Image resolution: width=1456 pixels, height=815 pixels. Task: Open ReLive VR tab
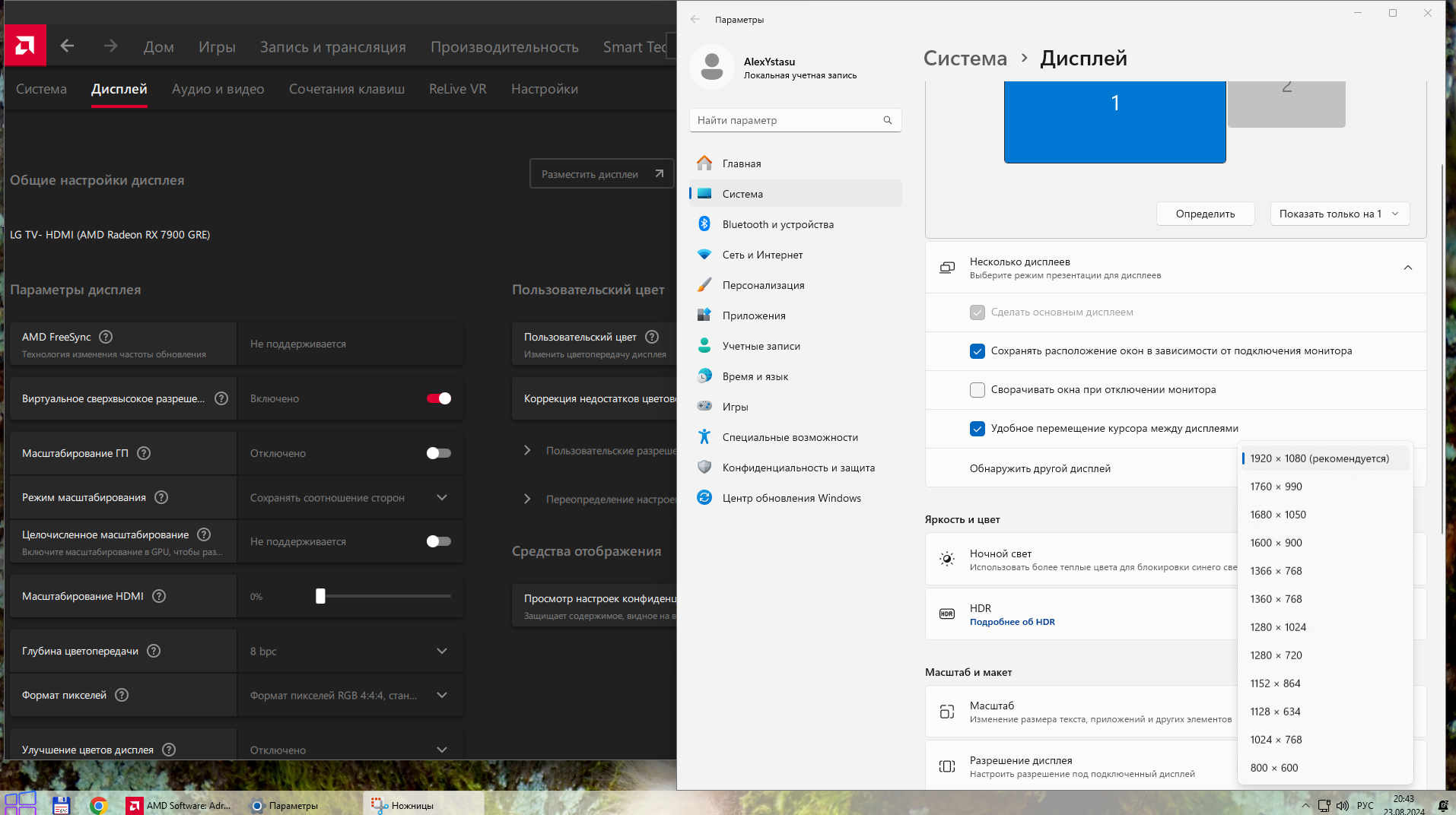[458, 89]
